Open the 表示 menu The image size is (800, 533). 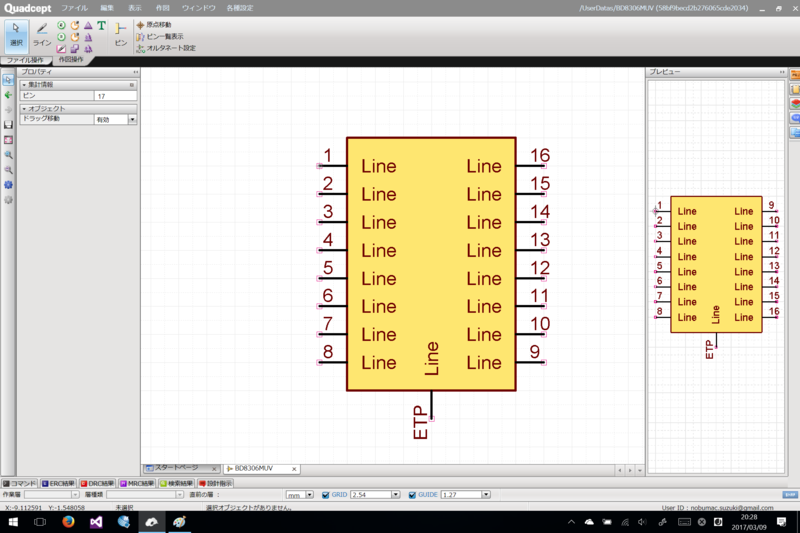coord(135,8)
